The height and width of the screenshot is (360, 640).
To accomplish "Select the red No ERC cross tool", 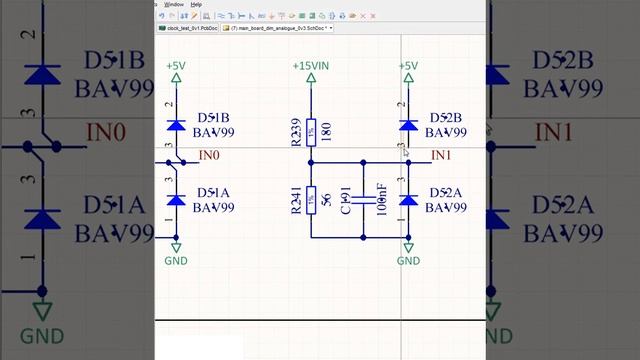I will coord(363,16).
